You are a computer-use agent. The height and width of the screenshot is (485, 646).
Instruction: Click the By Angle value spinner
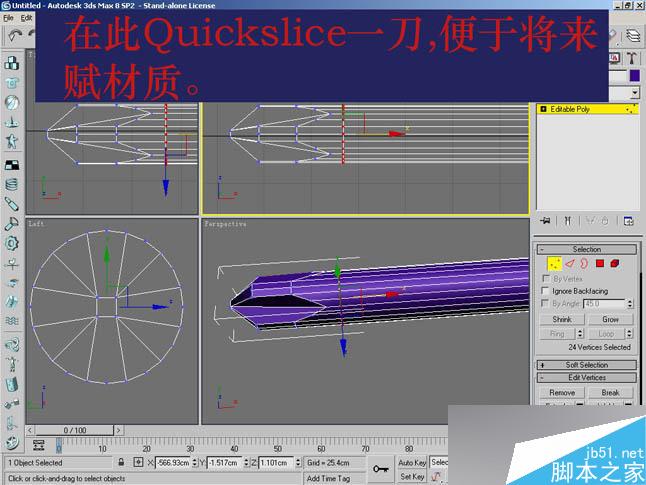pyautogui.click(x=630, y=304)
